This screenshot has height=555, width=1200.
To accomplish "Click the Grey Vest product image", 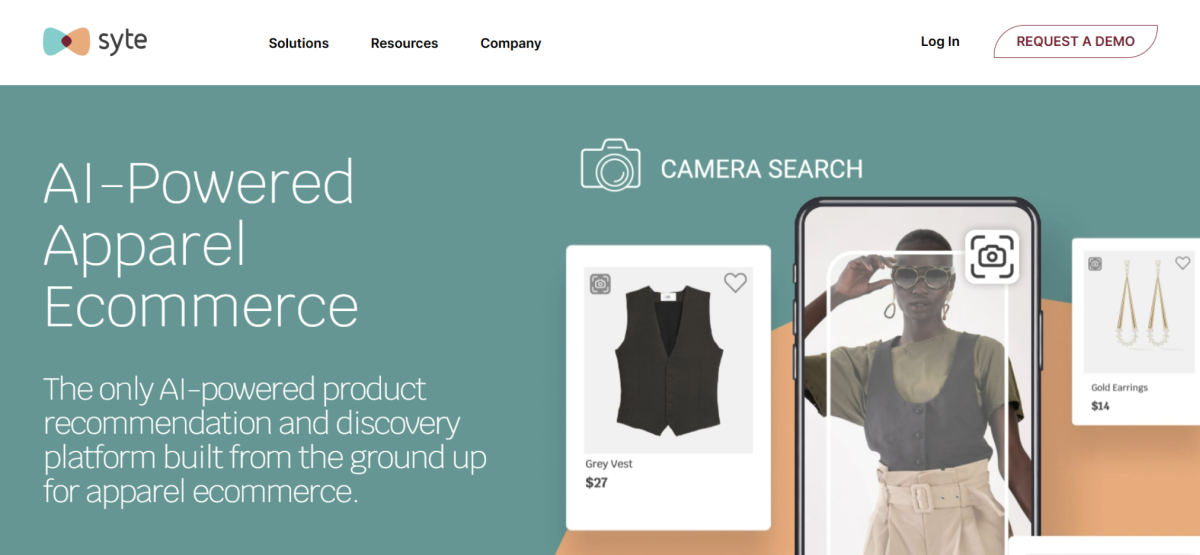I will coord(668,360).
